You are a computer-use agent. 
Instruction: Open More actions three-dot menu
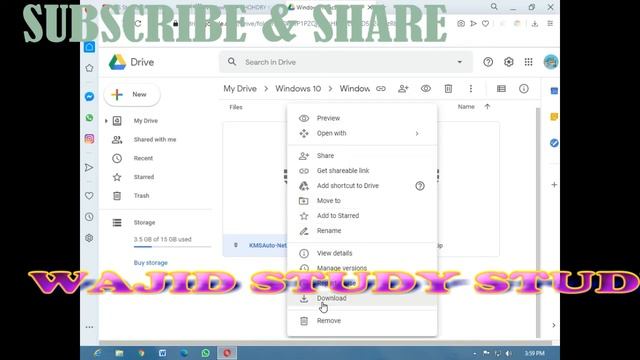471,89
